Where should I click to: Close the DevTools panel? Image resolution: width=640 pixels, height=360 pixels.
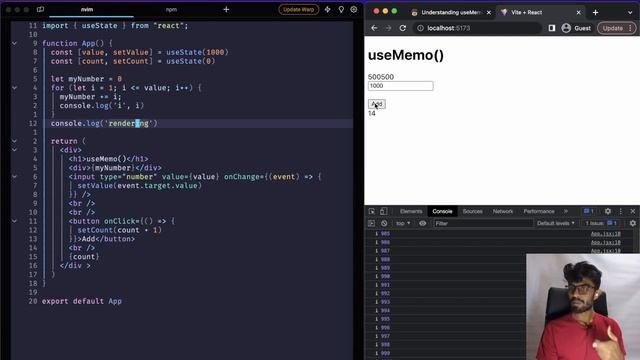coord(633,211)
